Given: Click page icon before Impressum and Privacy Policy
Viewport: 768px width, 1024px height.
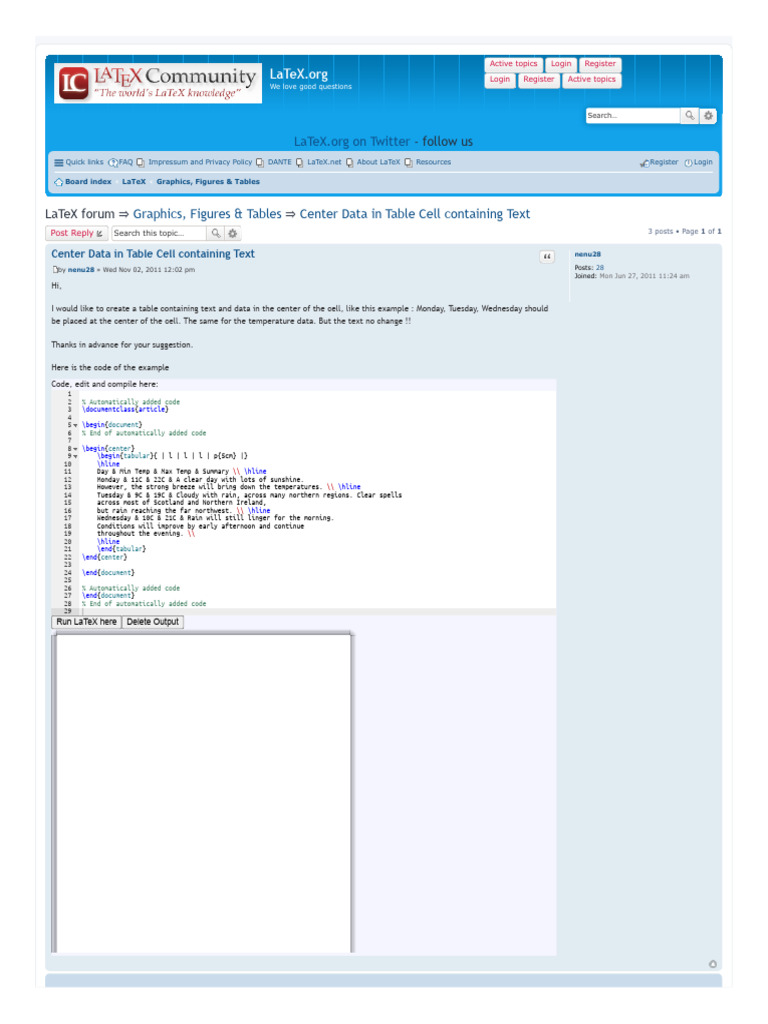Looking at the screenshot, I should (140, 163).
